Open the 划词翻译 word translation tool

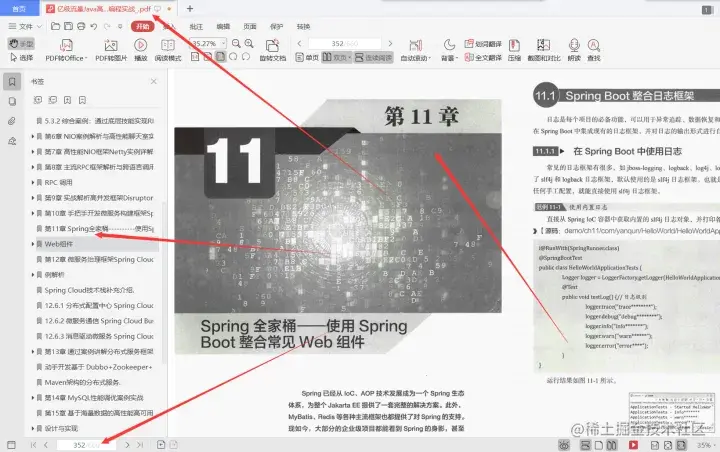point(483,44)
